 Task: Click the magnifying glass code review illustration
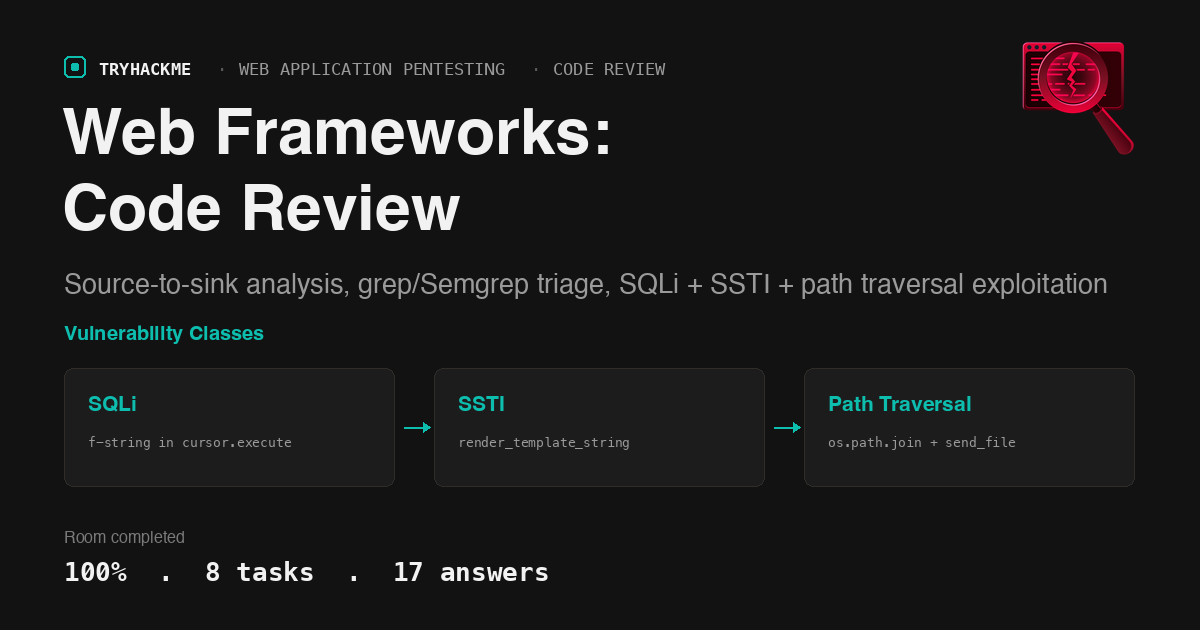pos(1077,97)
